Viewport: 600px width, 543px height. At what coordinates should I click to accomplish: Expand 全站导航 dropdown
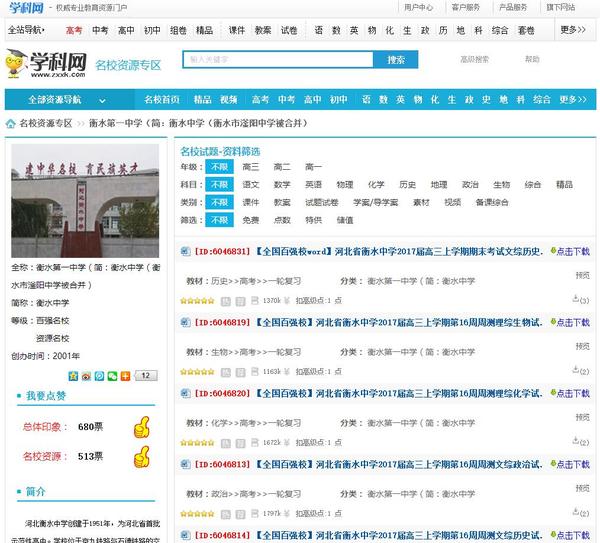28,30
